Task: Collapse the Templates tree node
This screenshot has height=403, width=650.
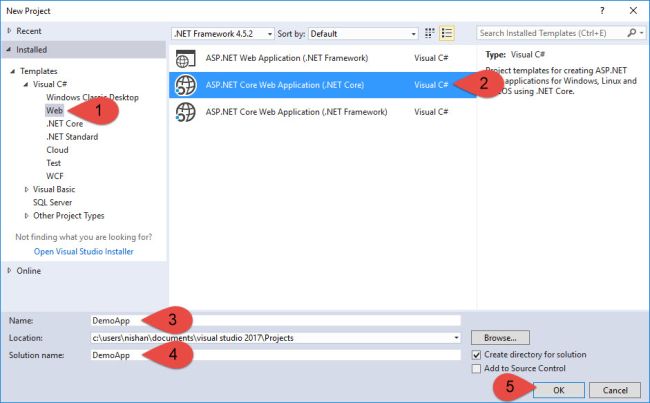Action: click(x=13, y=71)
